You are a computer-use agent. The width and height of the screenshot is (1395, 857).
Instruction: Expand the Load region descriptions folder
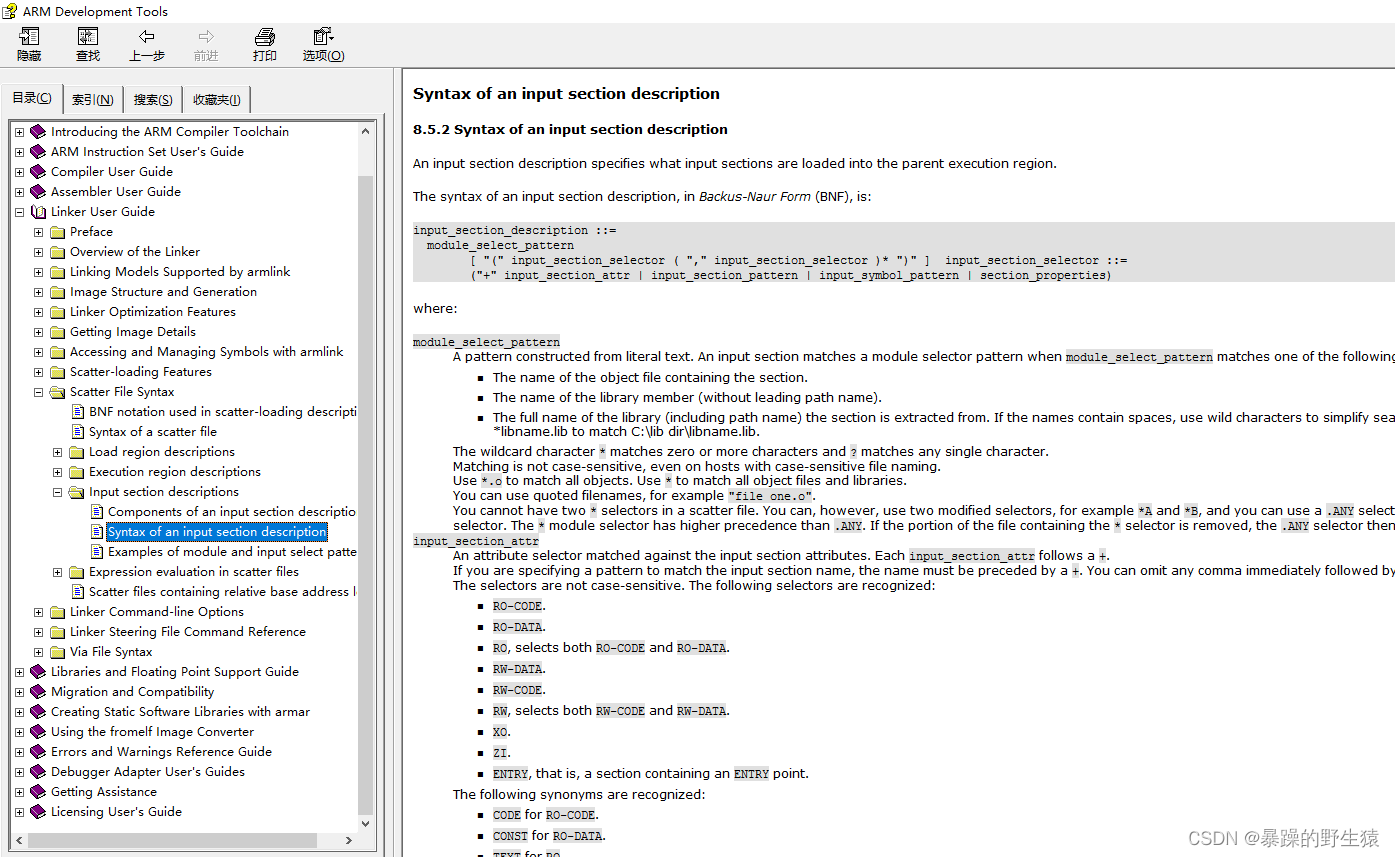point(57,451)
